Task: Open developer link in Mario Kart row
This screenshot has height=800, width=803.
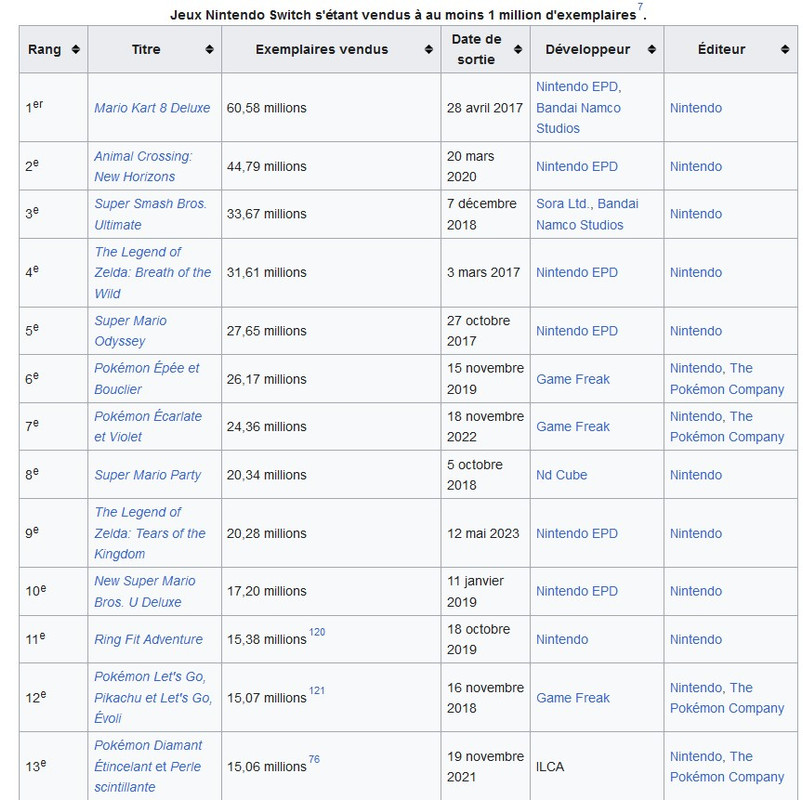Action: click(x=579, y=108)
